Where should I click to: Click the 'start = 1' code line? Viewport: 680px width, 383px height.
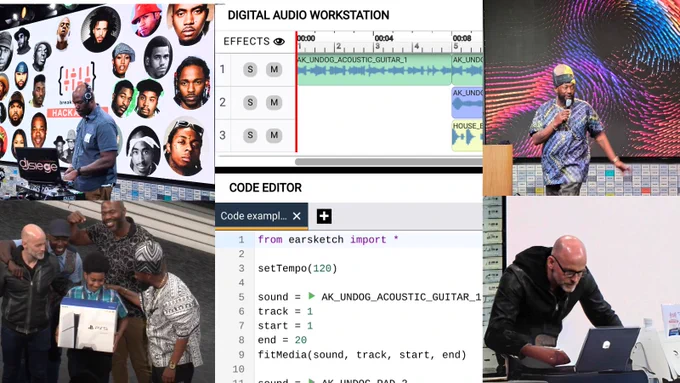(285, 326)
